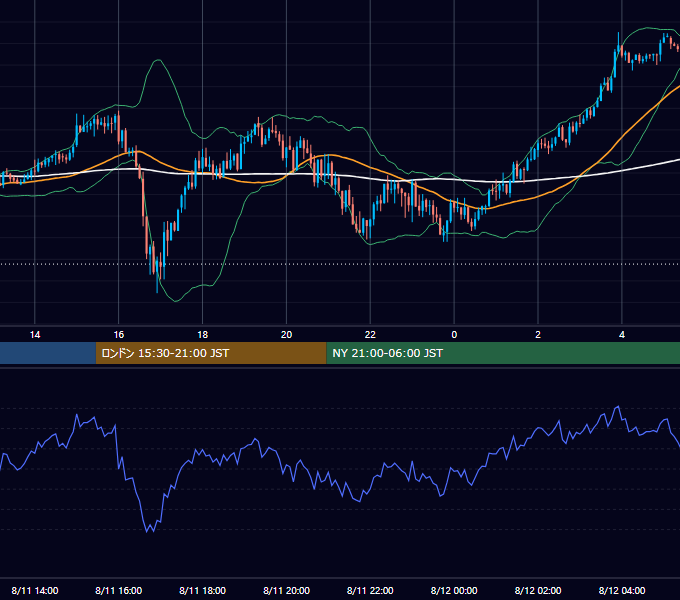Click the 8/11 16:00 date label
680x600 pixels.
point(118,590)
